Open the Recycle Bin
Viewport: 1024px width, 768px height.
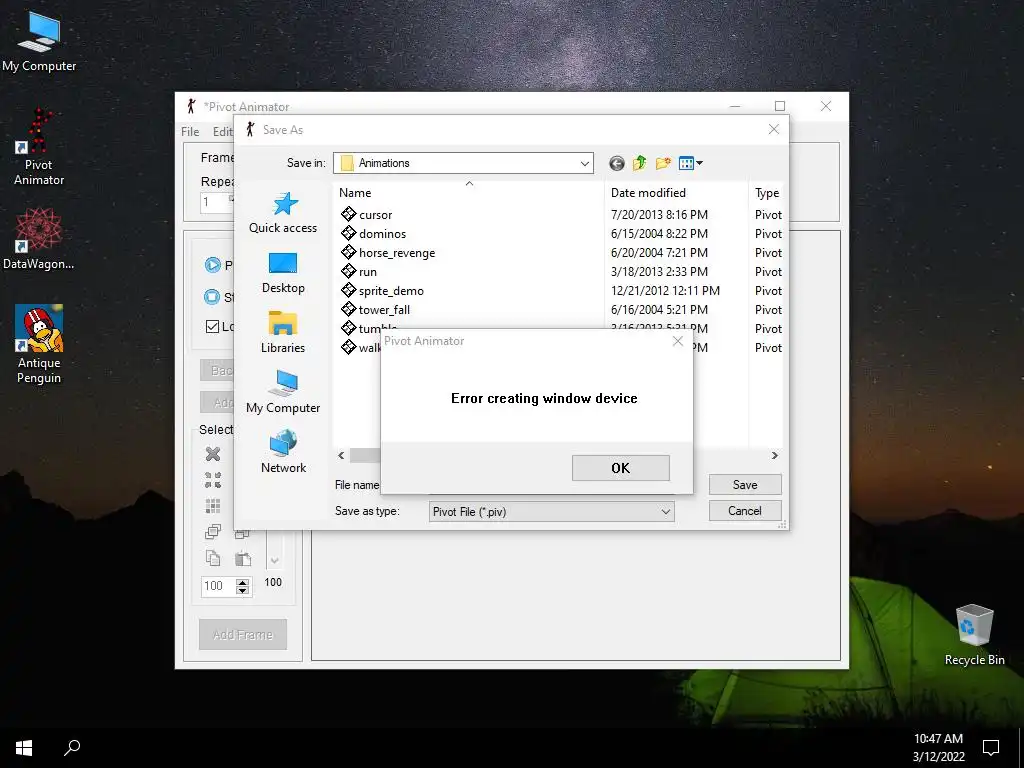click(x=974, y=635)
